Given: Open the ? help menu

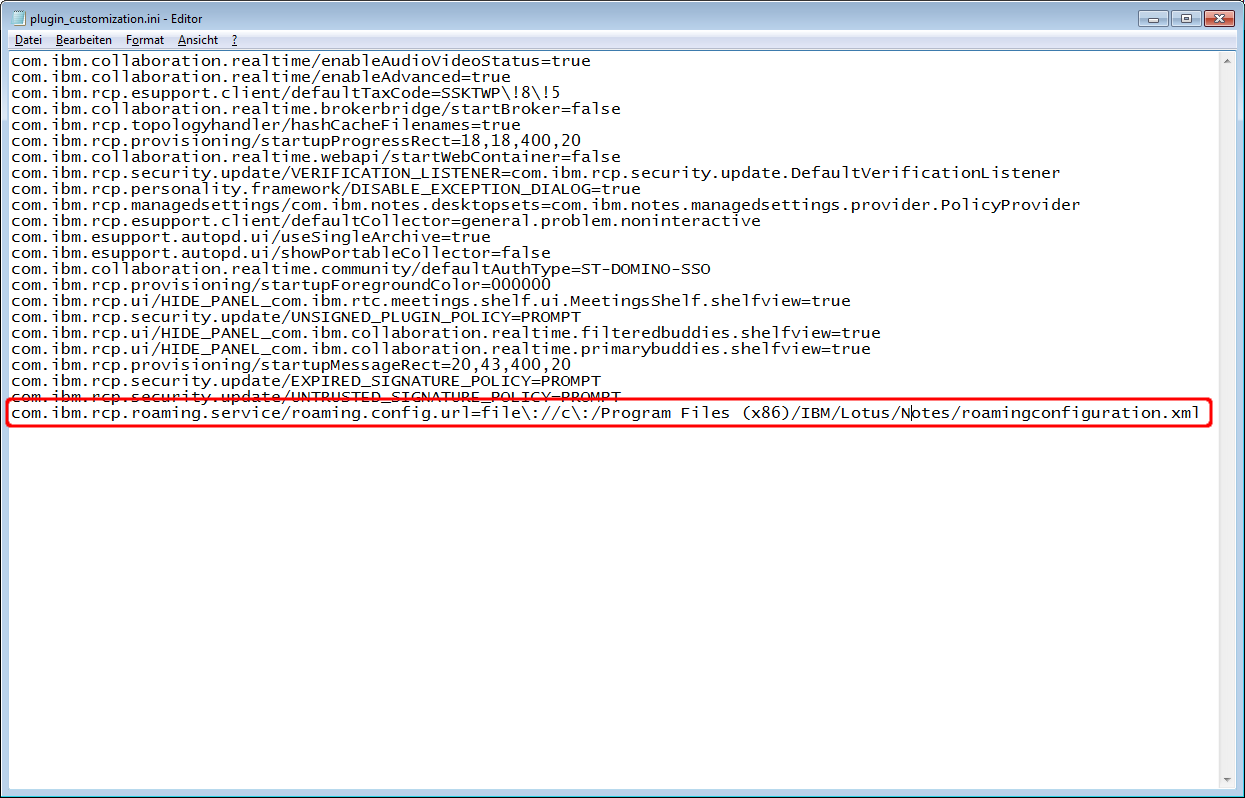Looking at the screenshot, I should click(234, 40).
